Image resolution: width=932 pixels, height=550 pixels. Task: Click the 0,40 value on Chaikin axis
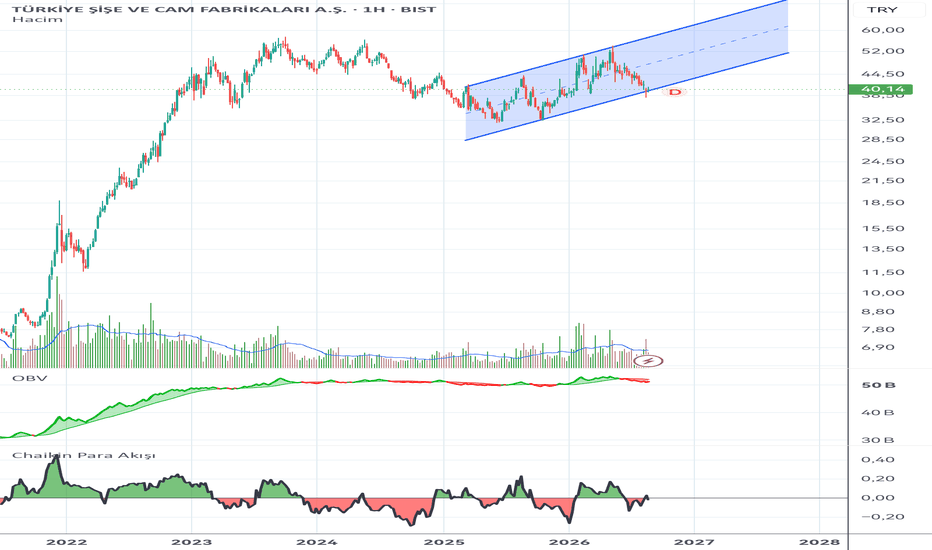coord(877,459)
